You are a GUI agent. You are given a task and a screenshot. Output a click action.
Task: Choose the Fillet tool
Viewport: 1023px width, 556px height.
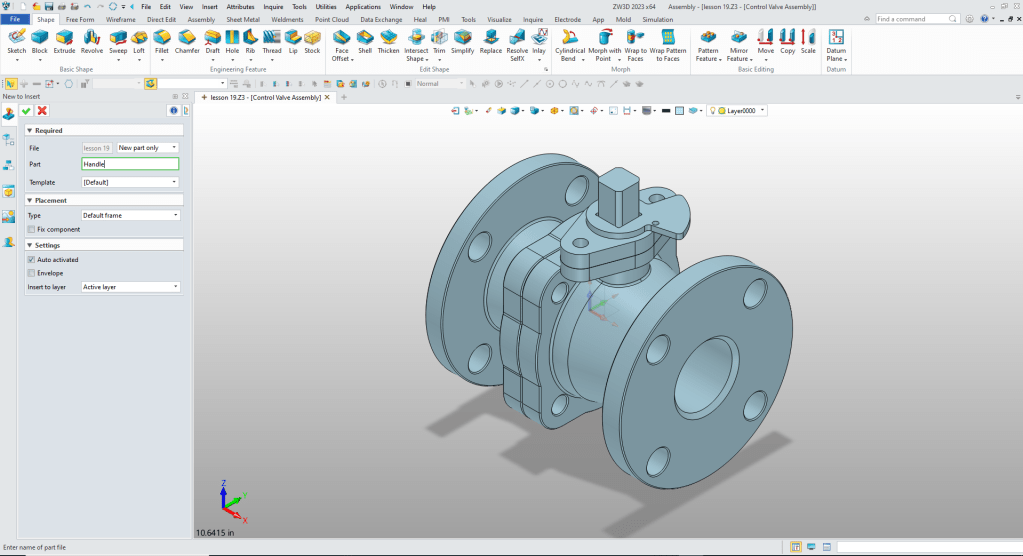161,39
